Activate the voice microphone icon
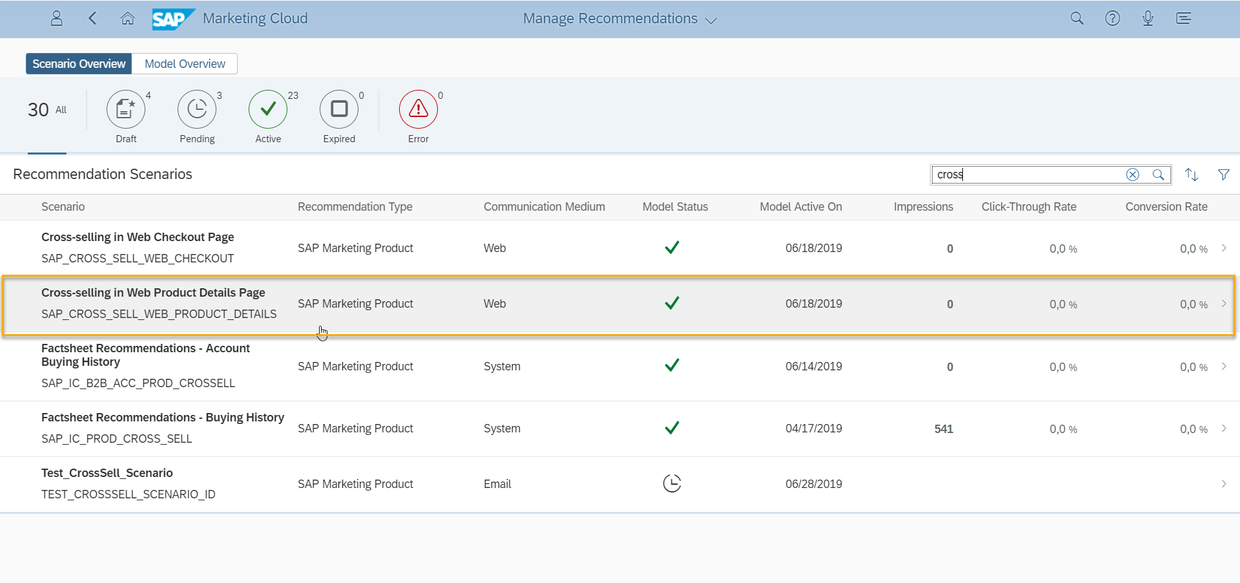The height and width of the screenshot is (583, 1240). tap(1148, 19)
